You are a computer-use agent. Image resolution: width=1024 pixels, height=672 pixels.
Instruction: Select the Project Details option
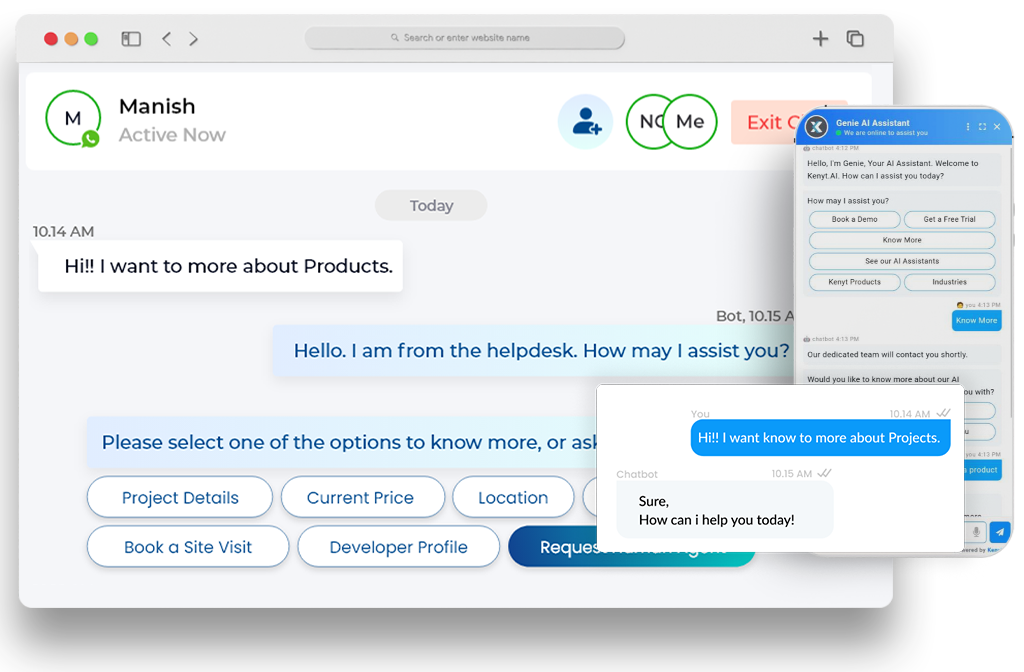point(180,497)
